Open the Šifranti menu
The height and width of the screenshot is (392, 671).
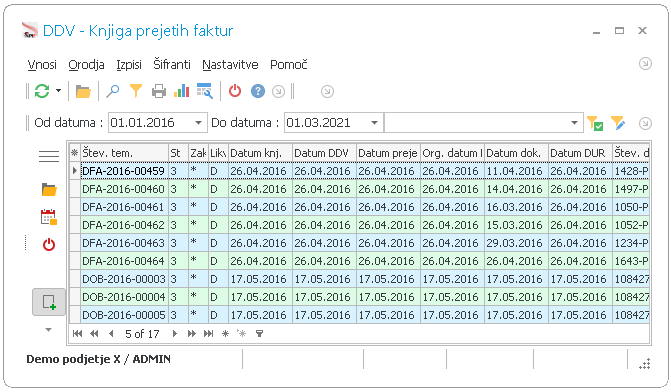[x=172, y=64]
